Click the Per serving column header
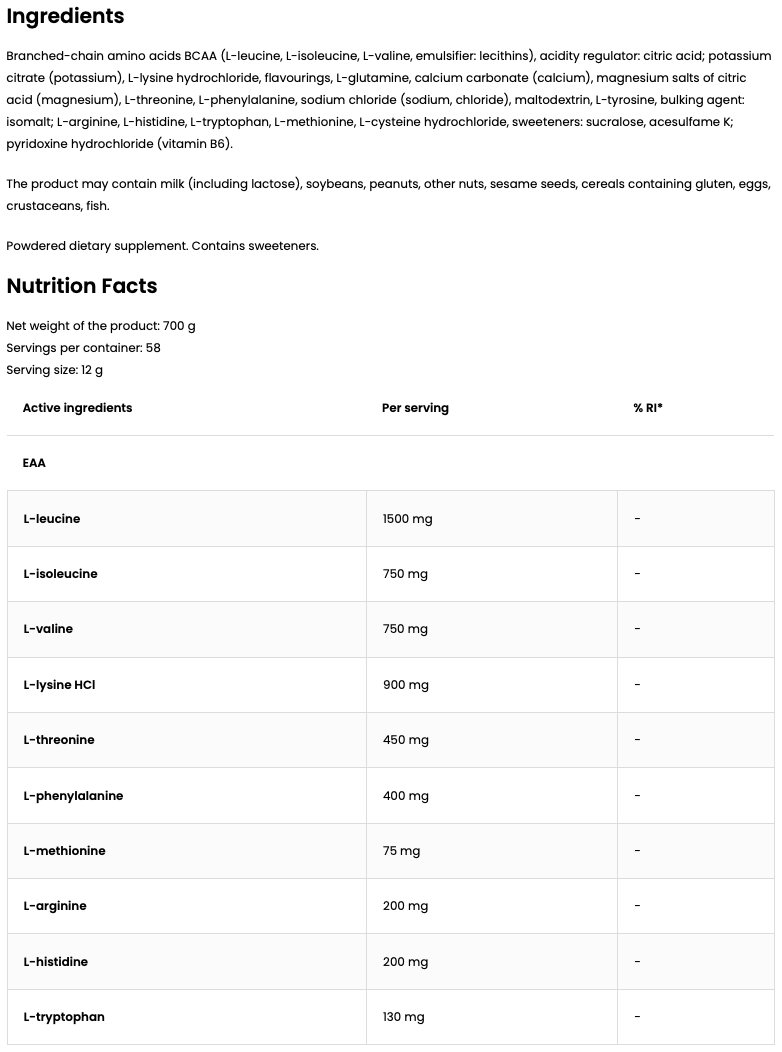This screenshot has width=782, height=1052. (x=415, y=408)
